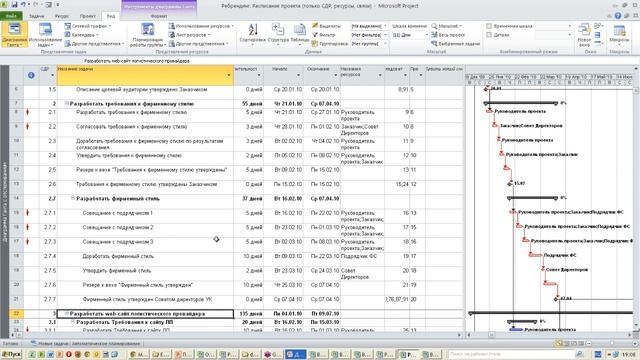Viewport: 640px width, 360px height.
Task: Open the Диаграмма Ганта view button
Action: (14, 34)
